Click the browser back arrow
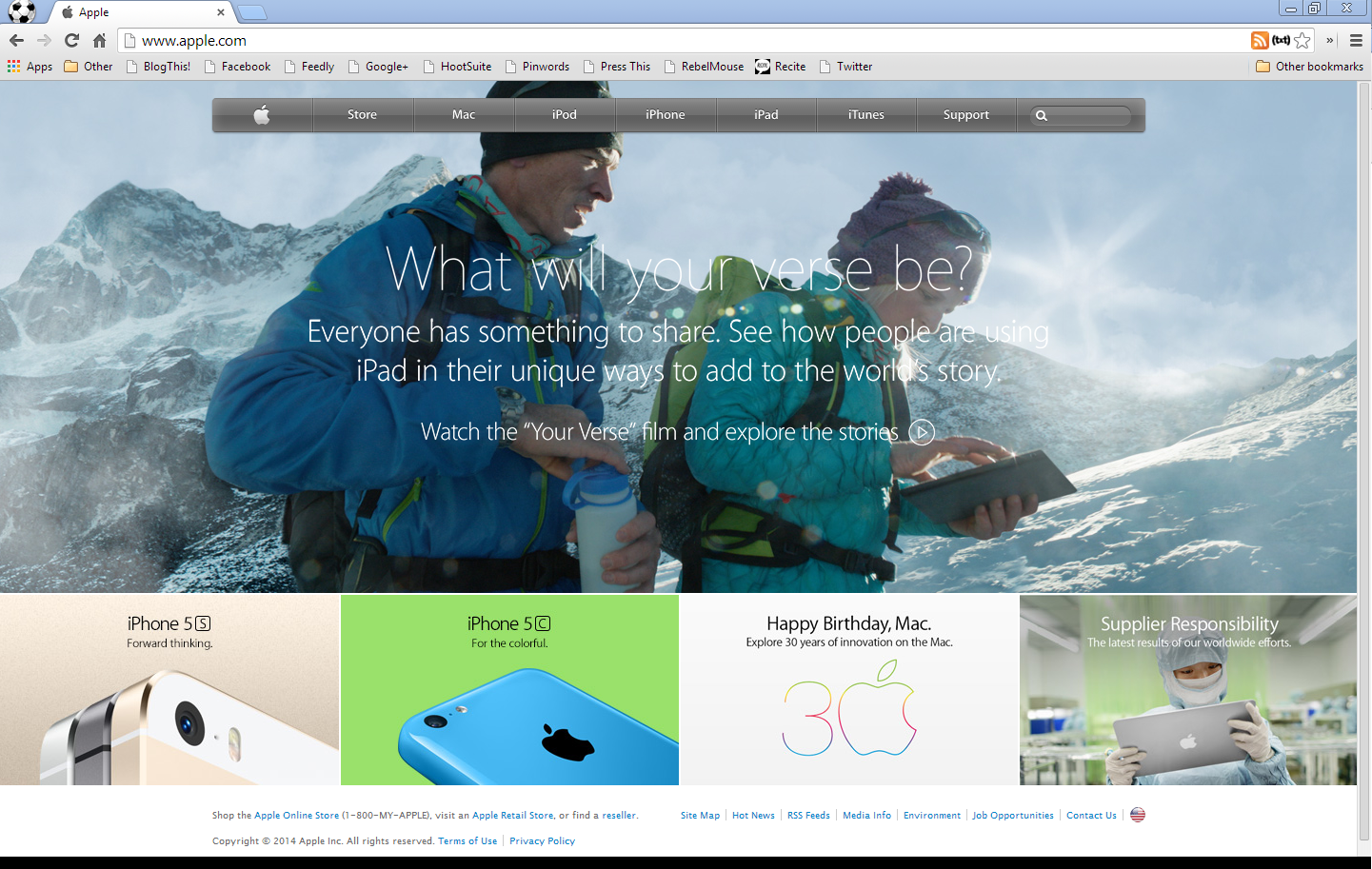The width and height of the screenshot is (1372, 869). pos(16,40)
